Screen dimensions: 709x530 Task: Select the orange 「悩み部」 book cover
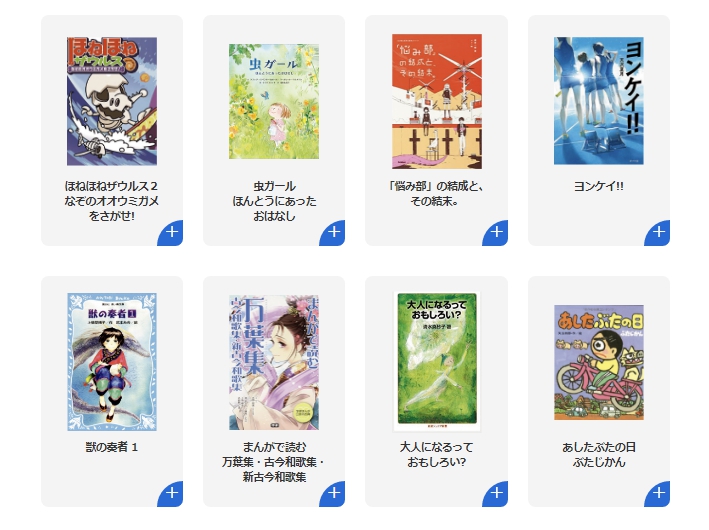tap(437, 101)
